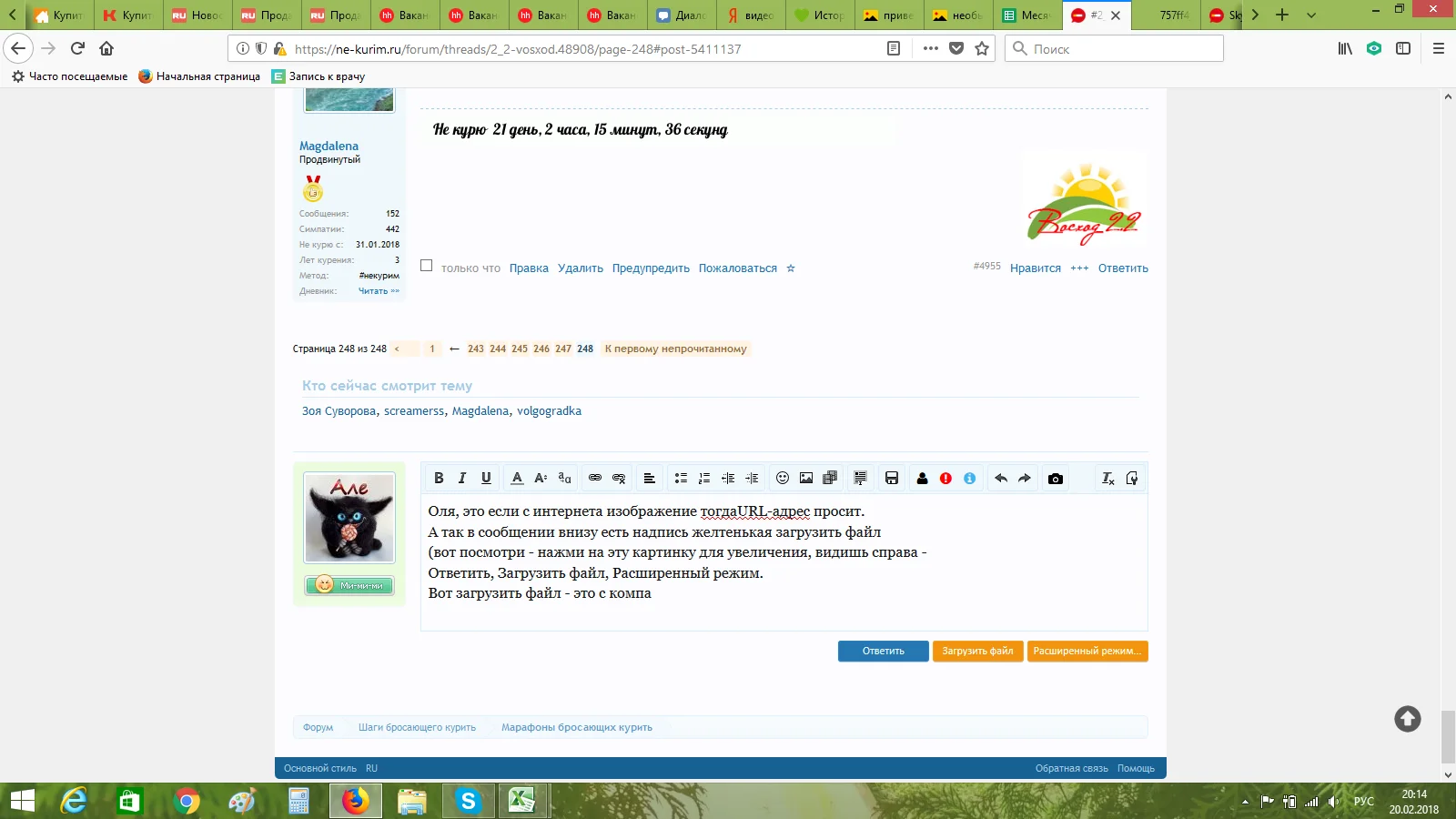Viewport: 1456px width, 819px height.
Task: Open the text alignment dropdown
Action: pyautogui.click(x=650, y=478)
